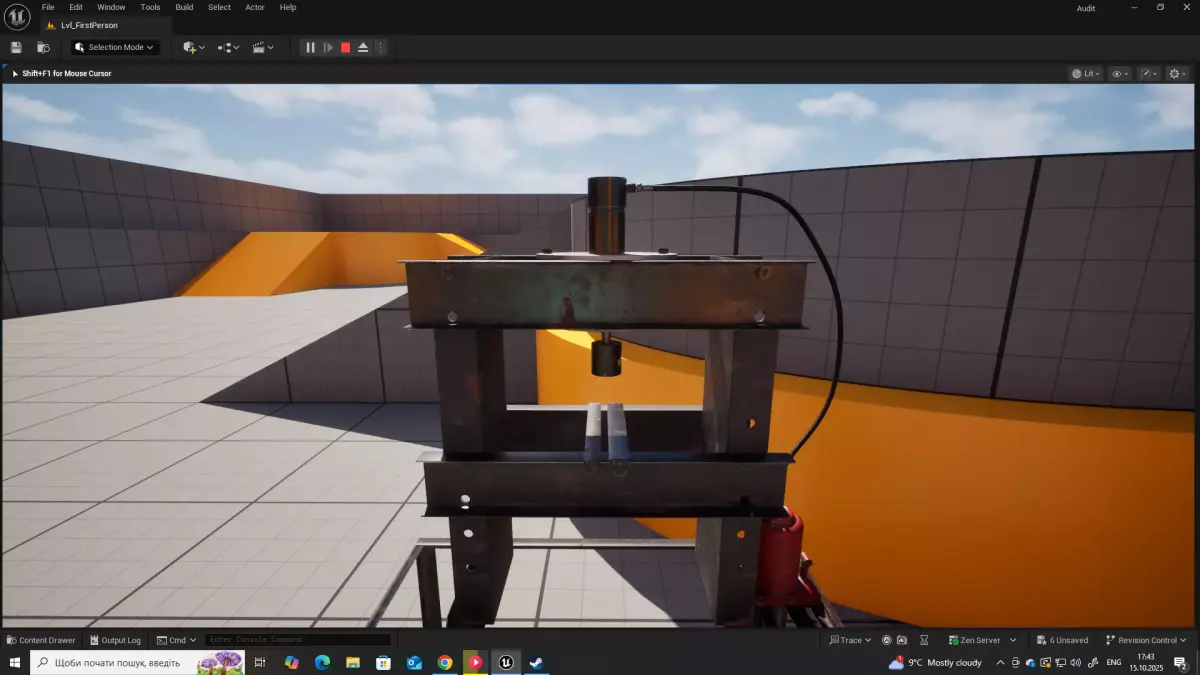Open the Build menu
Image resolution: width=1200 pixels, height=675 pixels.
184,7
